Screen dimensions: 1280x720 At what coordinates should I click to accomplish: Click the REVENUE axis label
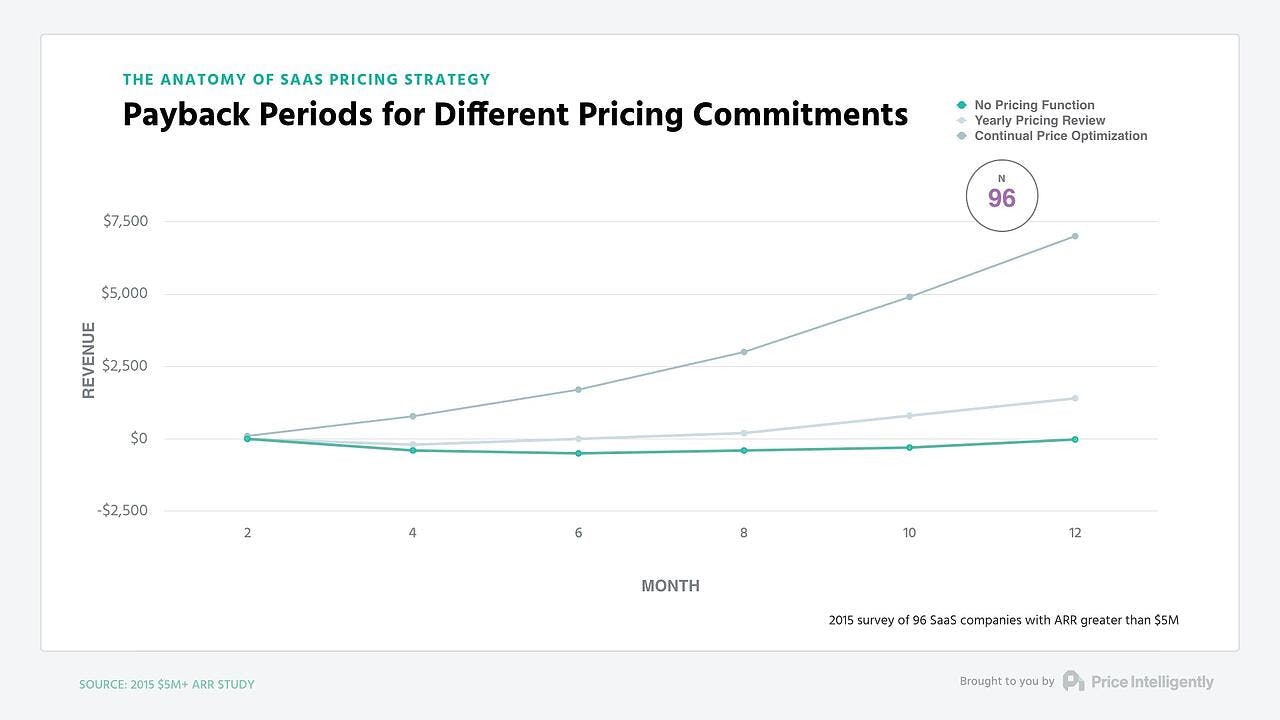click(89, 360)
